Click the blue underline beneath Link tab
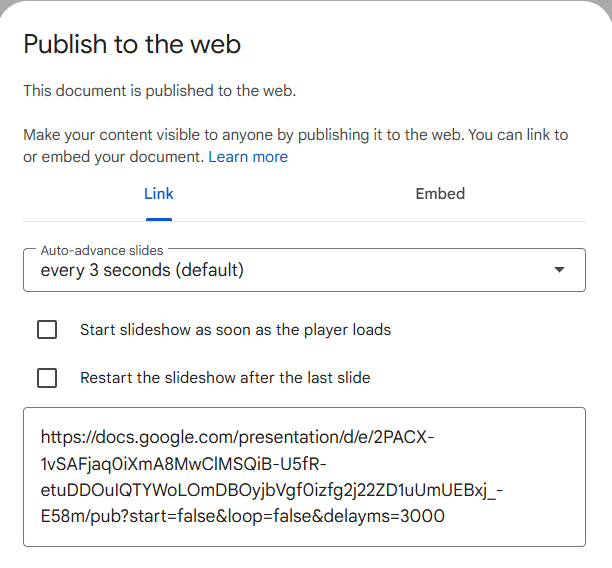 click(x=159, y=220)
